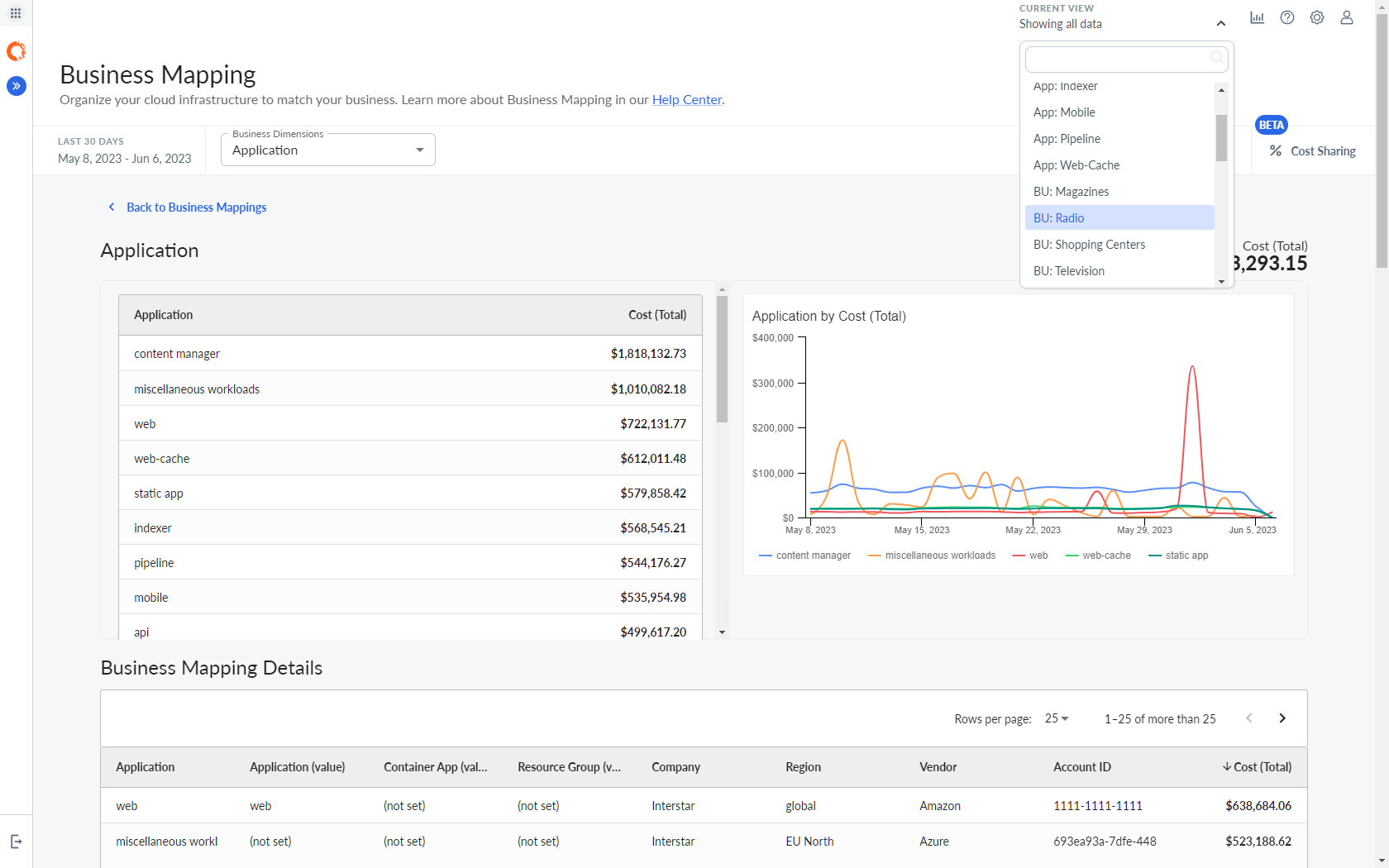Expand the left sidebar via double-chevron icon
The width and height of the screenshot is (1389, 868).
click(16, 85)
